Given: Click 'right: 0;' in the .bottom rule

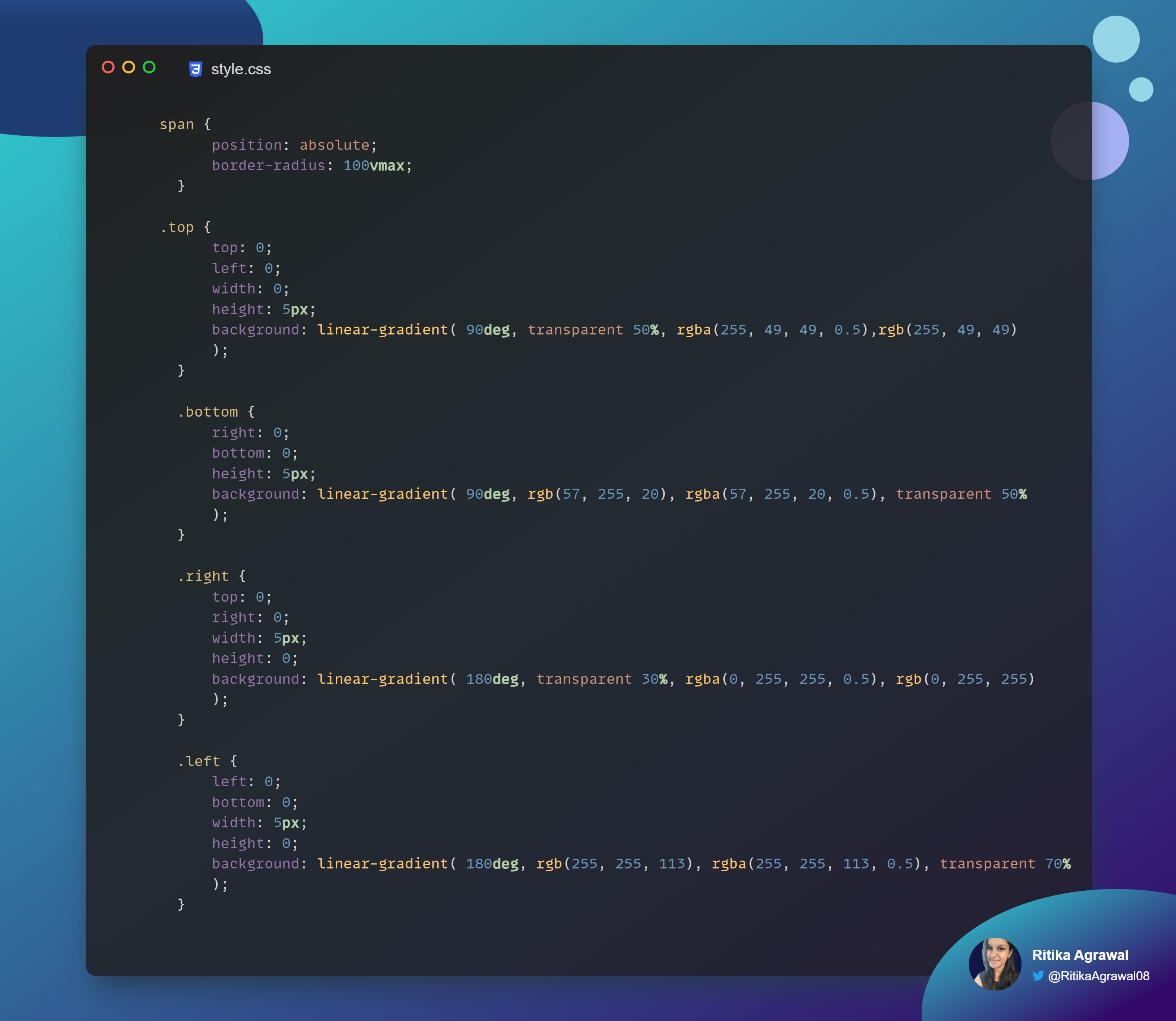Looking at the screenshot, I should pyautogui.click(x=251, y=432).
